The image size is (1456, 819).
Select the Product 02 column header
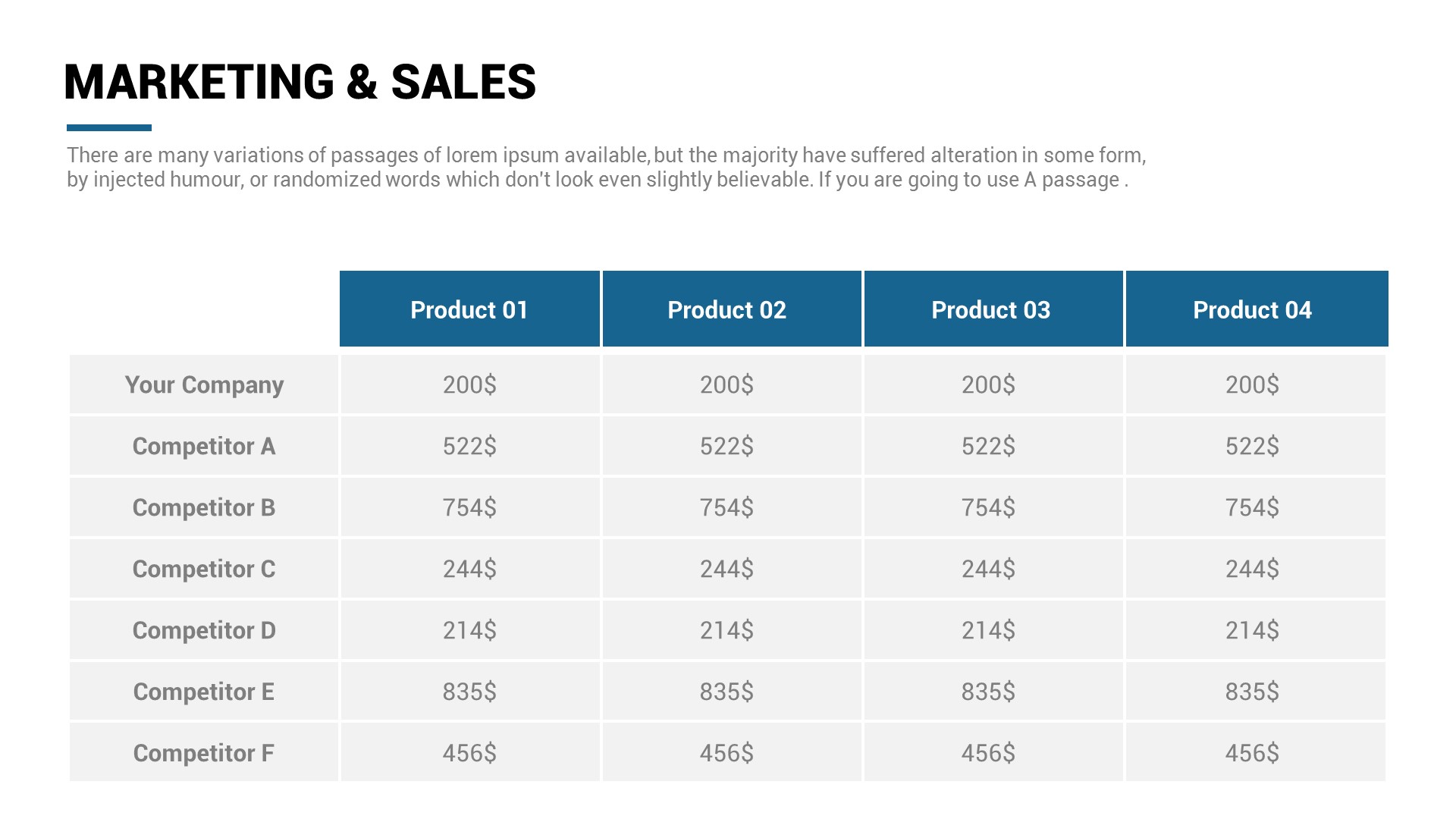click(727, 309)
